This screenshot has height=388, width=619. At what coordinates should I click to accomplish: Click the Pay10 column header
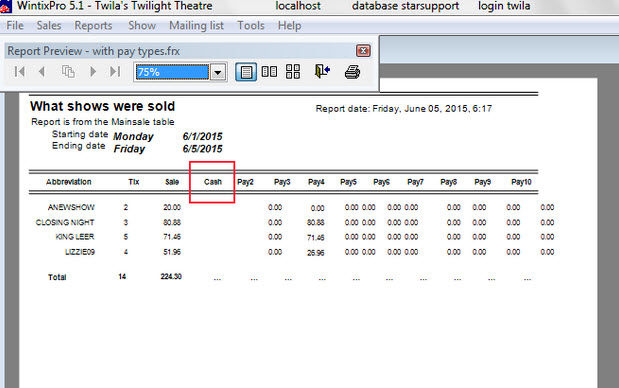tap(521, 182)
